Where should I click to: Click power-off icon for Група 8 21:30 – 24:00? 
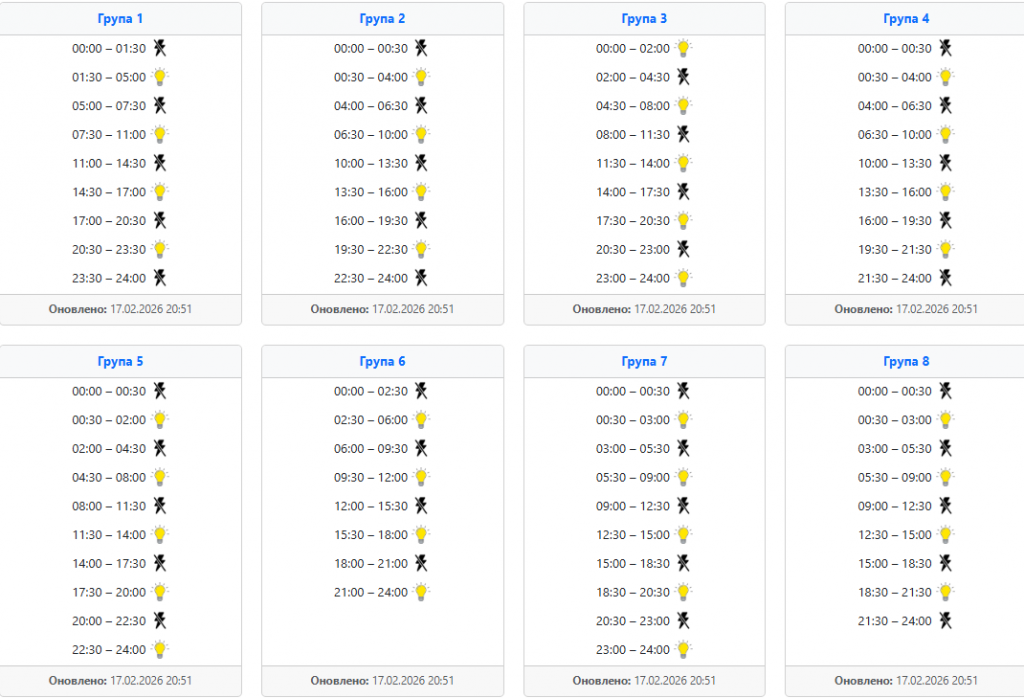[946, 621]
